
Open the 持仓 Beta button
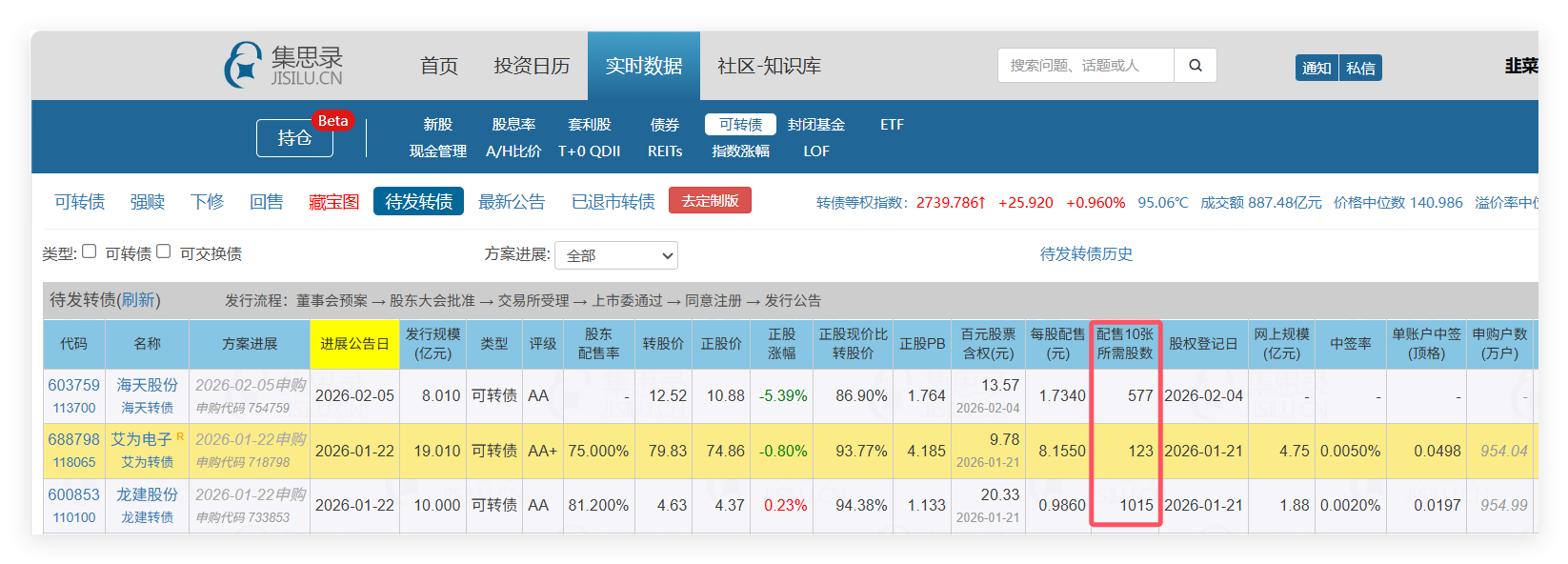pyautogui.click(x=294, y=138)
